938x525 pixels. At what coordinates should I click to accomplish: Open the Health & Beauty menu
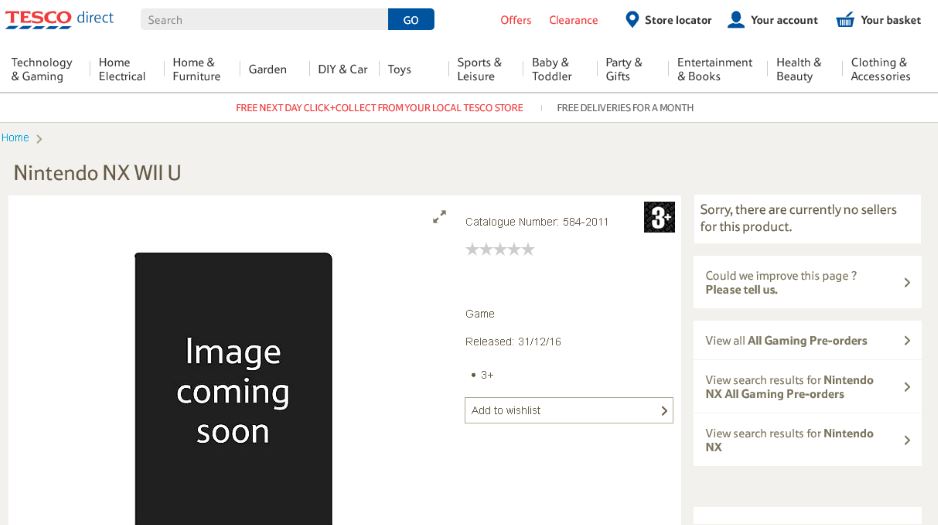click(x=799, y=69)
